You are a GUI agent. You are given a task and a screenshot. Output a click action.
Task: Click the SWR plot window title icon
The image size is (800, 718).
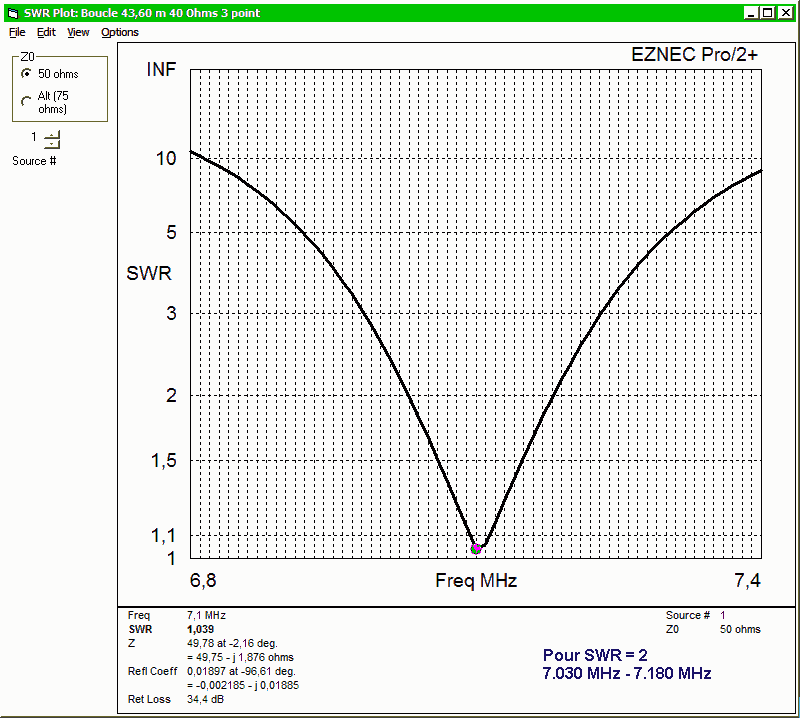(x=13, y=13)
